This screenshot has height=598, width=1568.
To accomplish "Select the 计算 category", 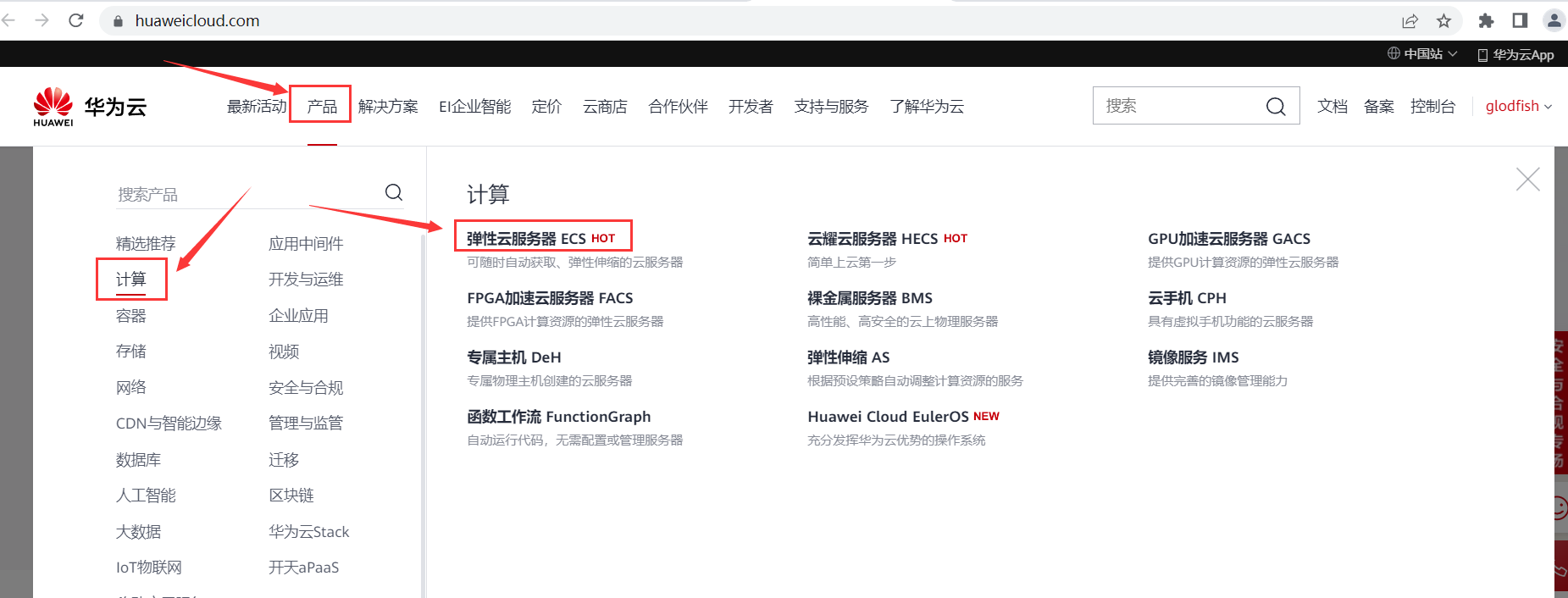I will [131, 280].
